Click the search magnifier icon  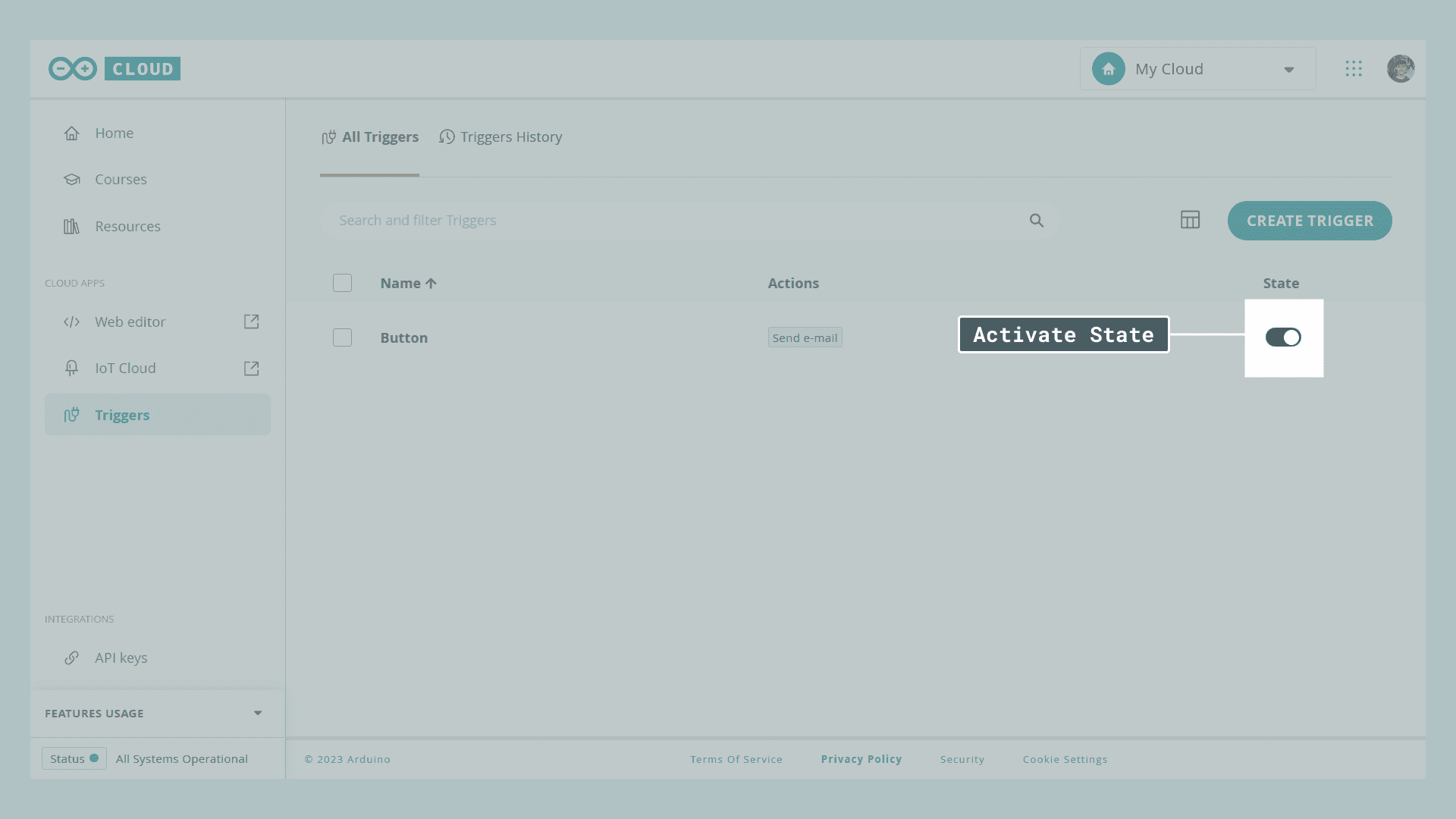1037,221
